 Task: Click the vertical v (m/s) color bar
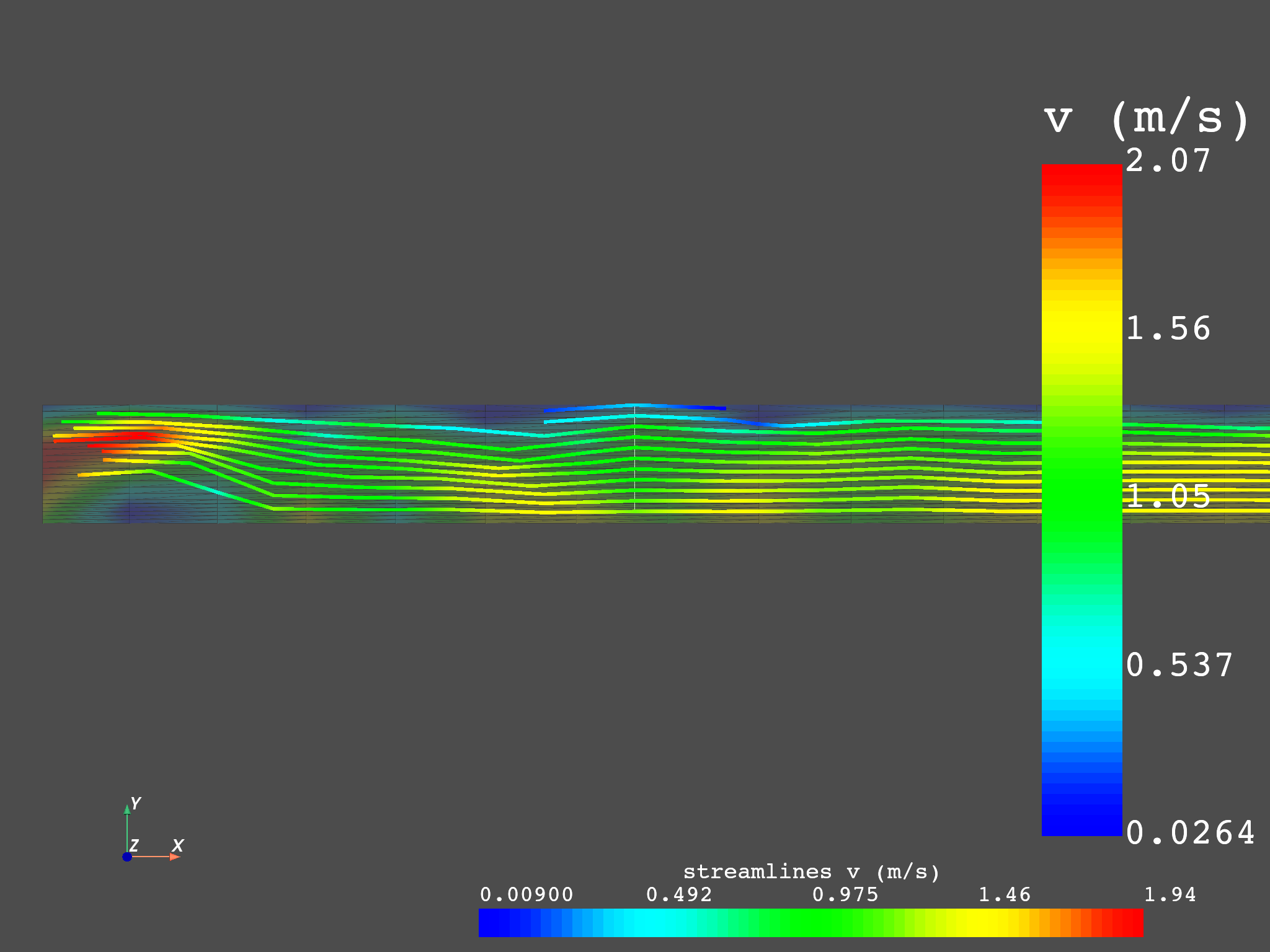coord(1081,500)
